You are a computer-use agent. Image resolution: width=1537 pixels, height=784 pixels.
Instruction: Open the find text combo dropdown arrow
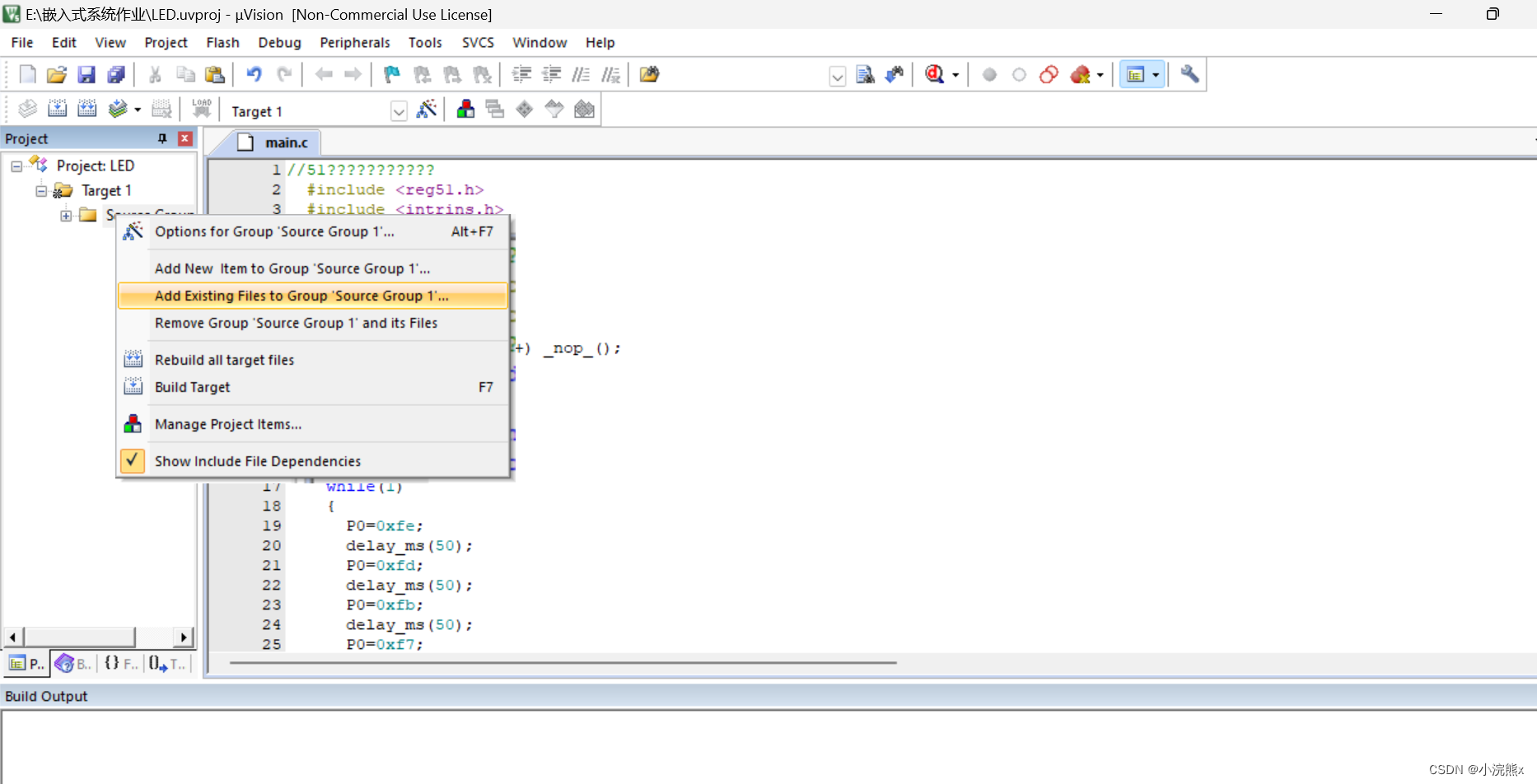click(837, 77)
